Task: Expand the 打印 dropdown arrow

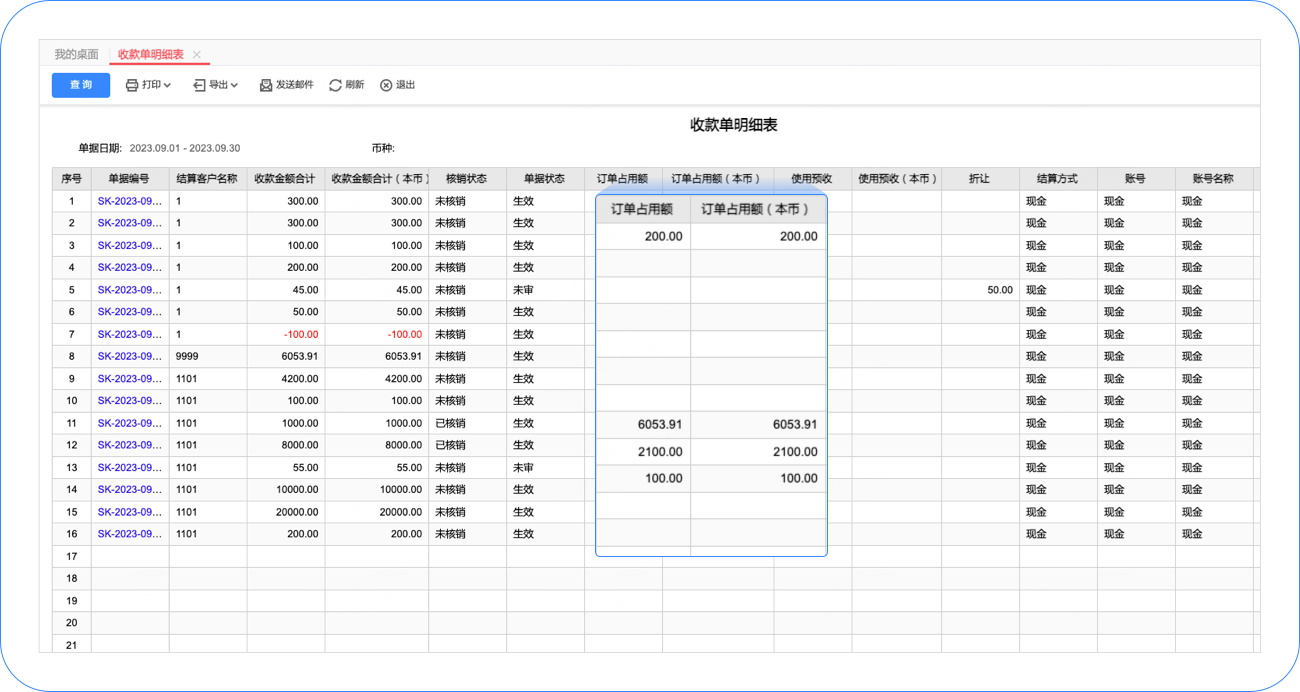Action: click(x=167, y=85)
